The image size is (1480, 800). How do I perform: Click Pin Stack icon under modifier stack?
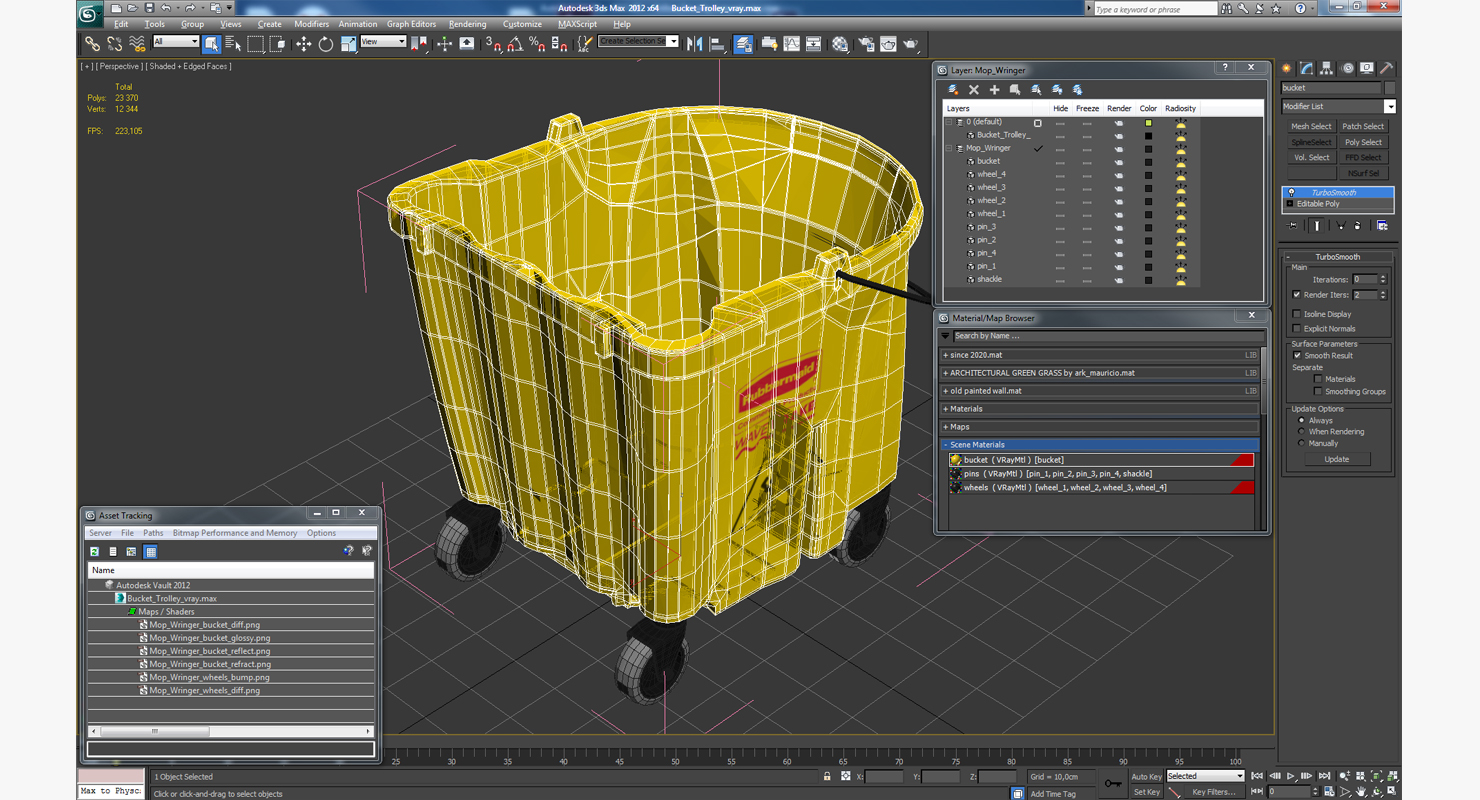point(1294,226)
